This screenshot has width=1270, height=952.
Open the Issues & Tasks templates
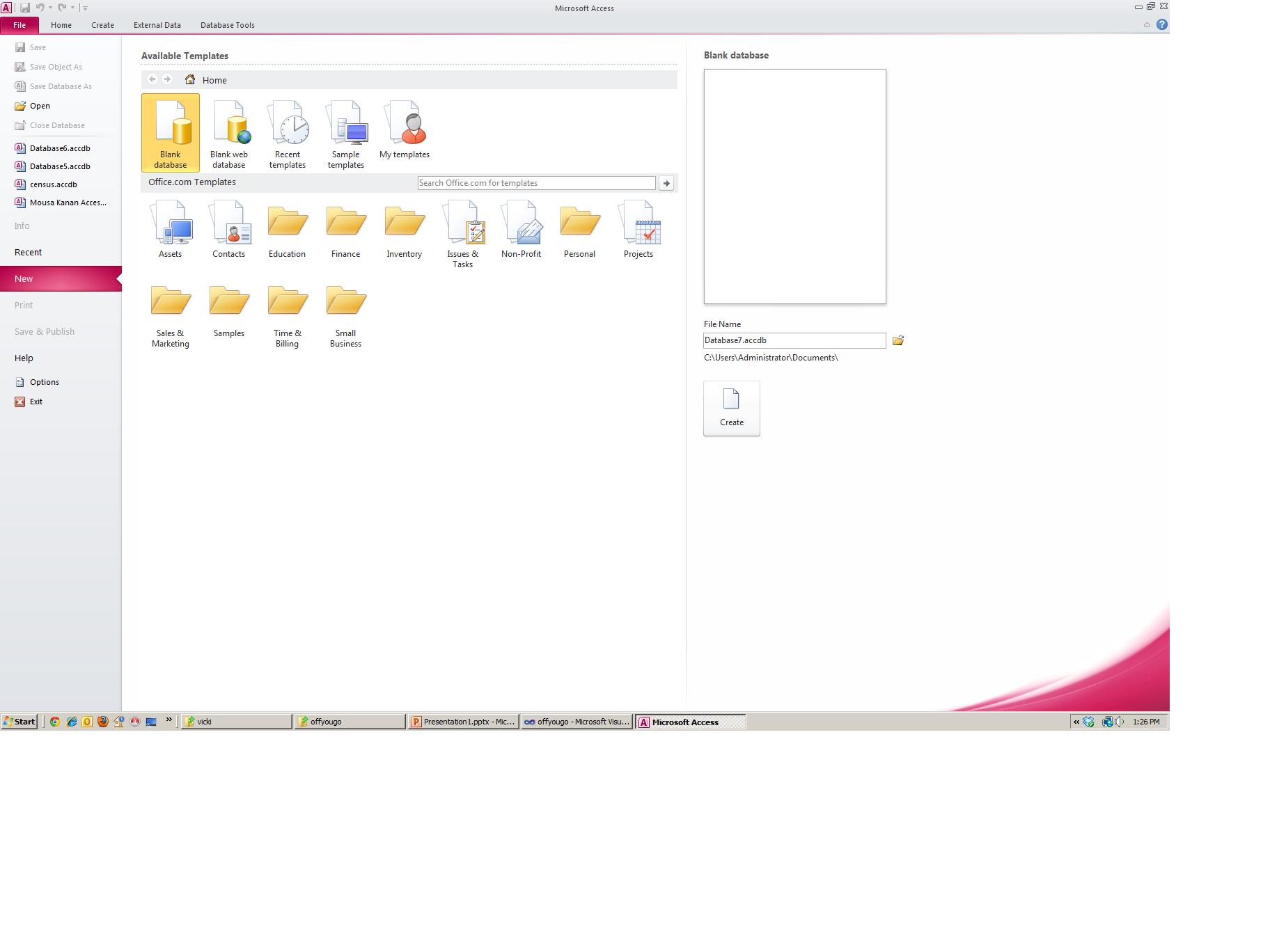pos(463,235)
